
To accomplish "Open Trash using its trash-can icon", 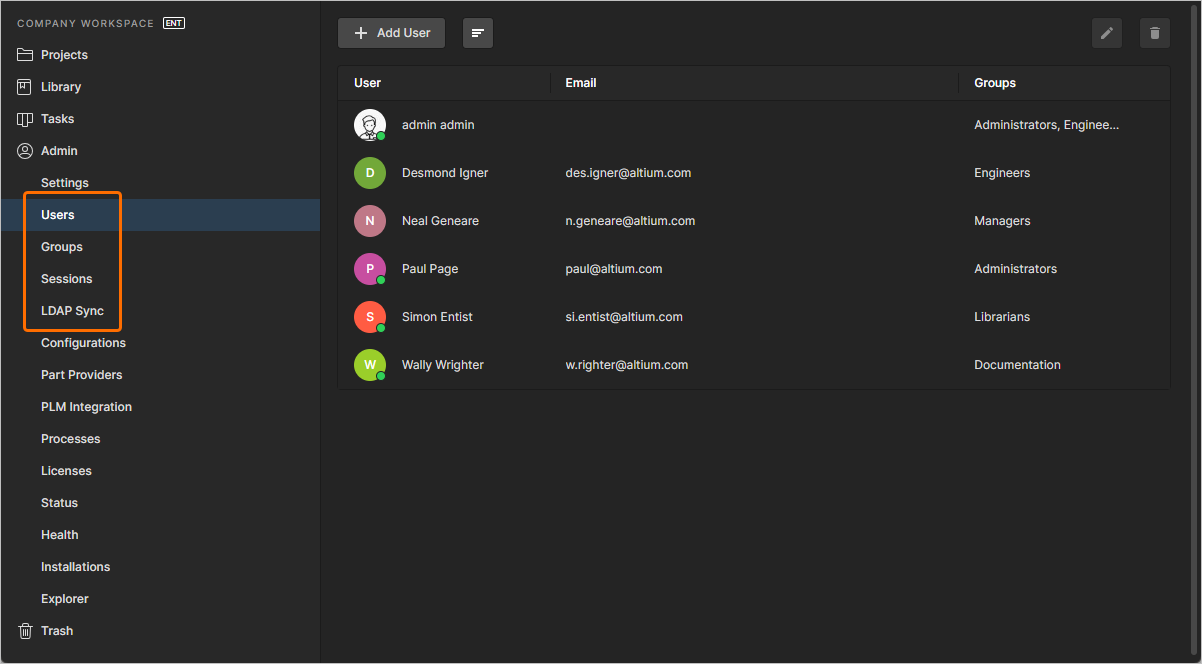I will click(x=23, y=630).
